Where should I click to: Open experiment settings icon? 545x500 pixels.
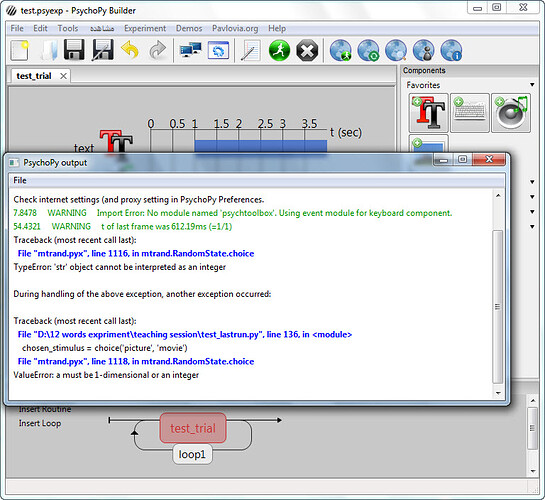pyautogui.click(x=218, y=50)
